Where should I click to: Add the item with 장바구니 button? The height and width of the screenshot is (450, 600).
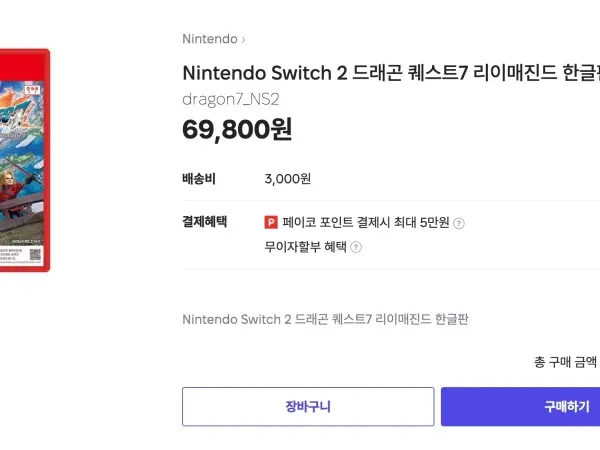[x=308, y=406]
